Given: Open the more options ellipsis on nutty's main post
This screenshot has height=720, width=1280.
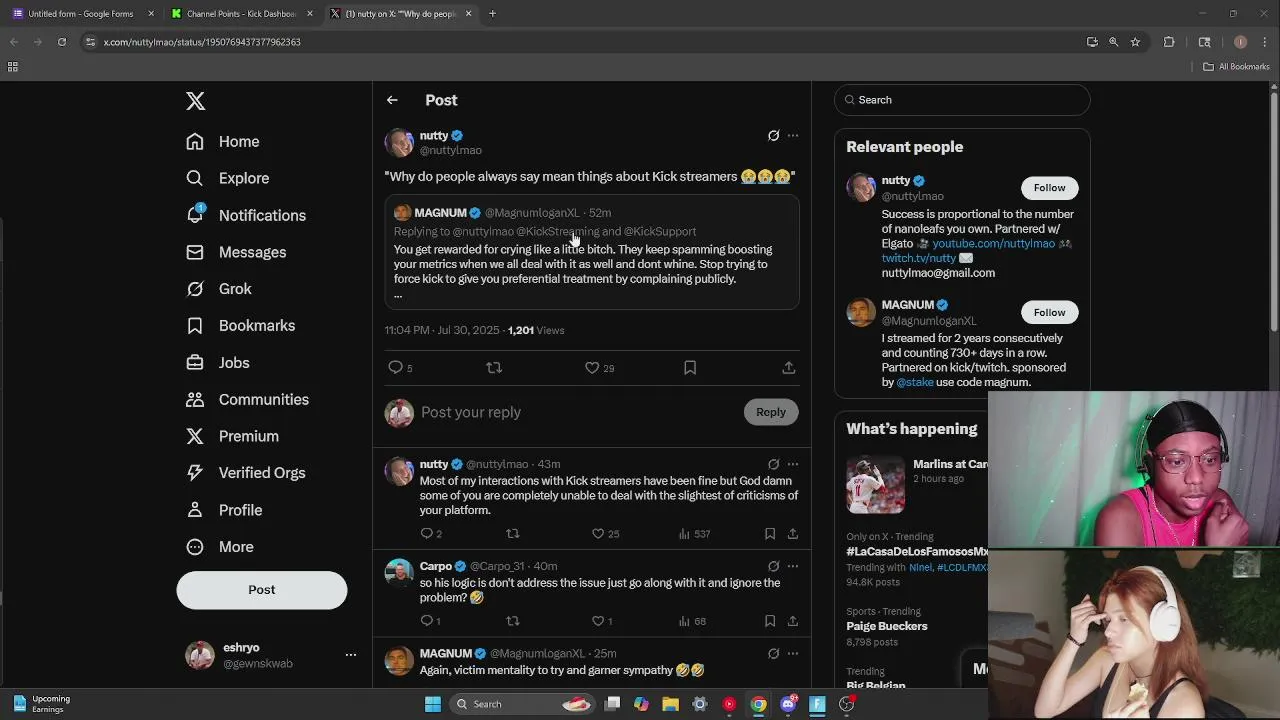Looking at the screenshot, I should [793, 136].
